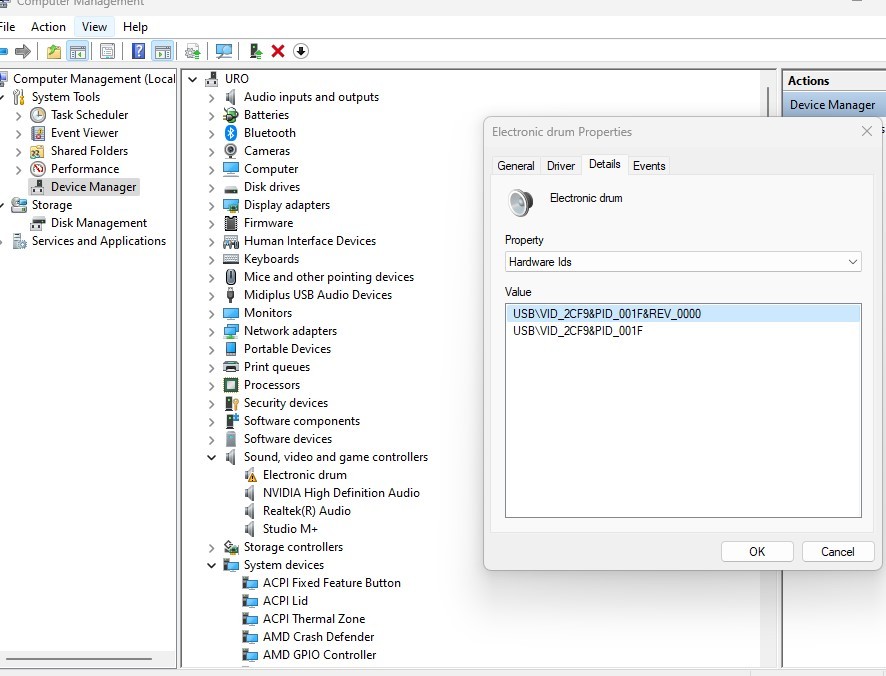Expand the Storage controllers category

coord(211,548)
